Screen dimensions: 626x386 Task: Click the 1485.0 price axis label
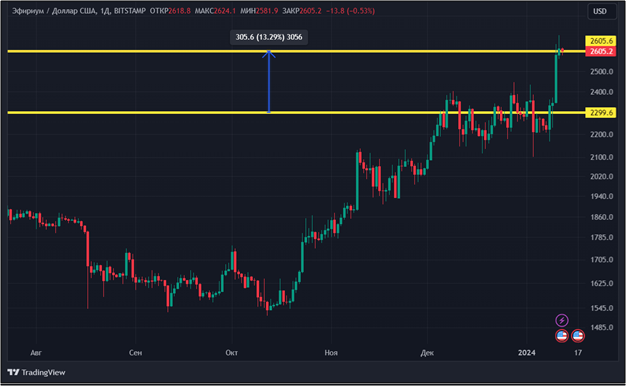point(601,327)
